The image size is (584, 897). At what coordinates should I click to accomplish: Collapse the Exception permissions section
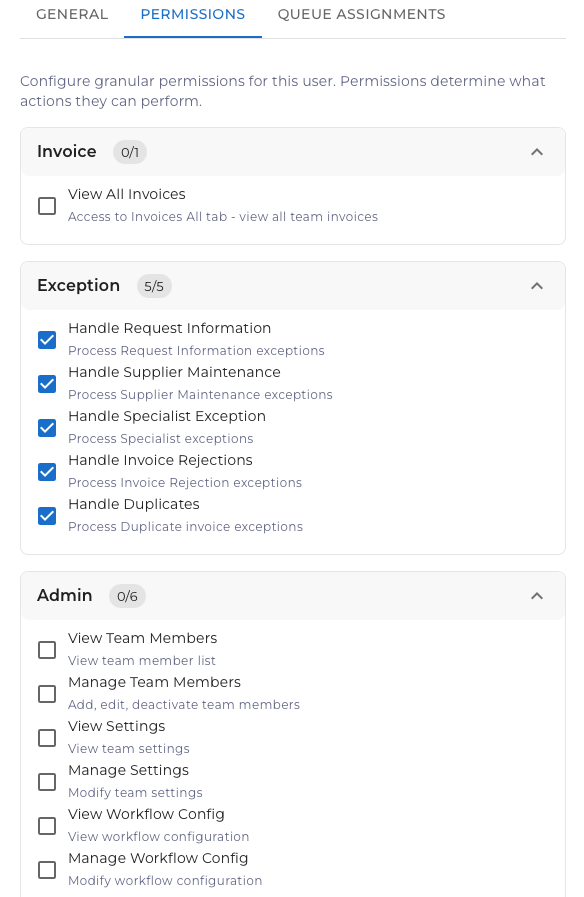click(537, 285)
